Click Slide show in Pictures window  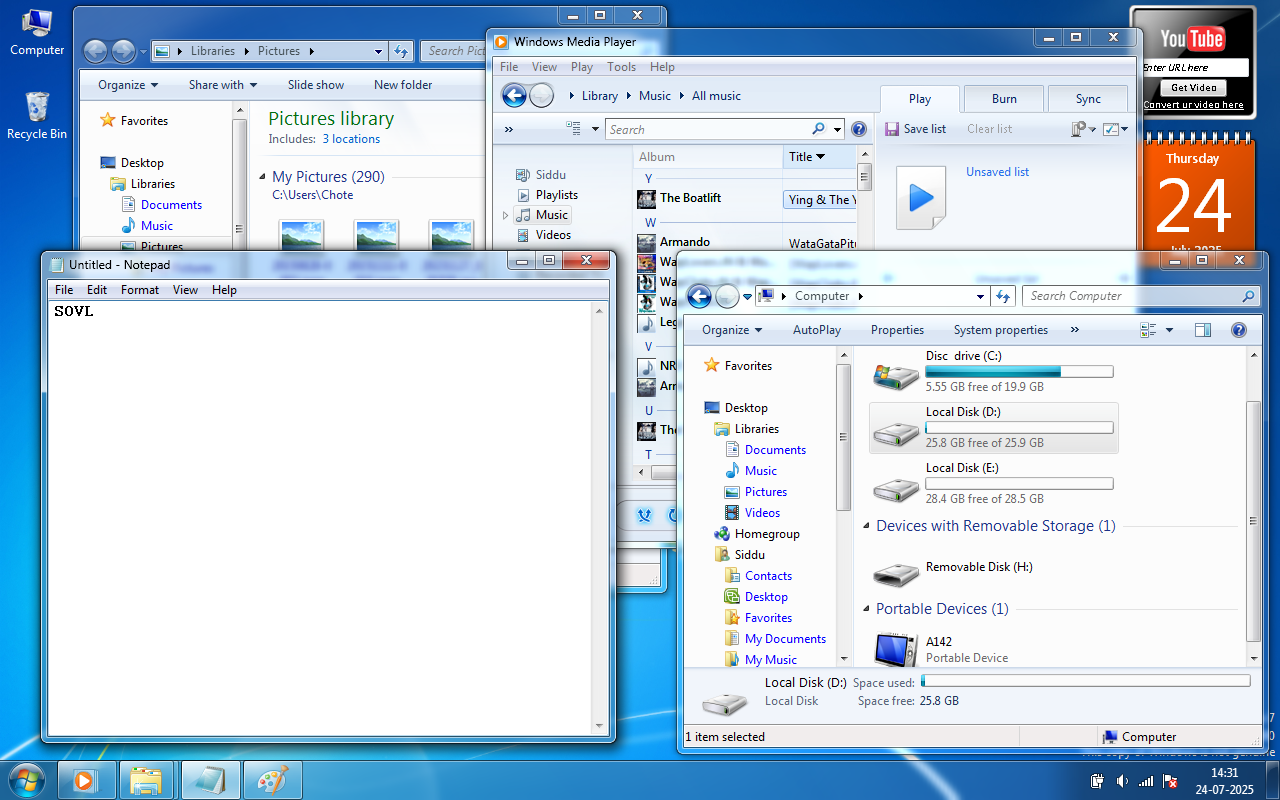[x=316, y=85]
